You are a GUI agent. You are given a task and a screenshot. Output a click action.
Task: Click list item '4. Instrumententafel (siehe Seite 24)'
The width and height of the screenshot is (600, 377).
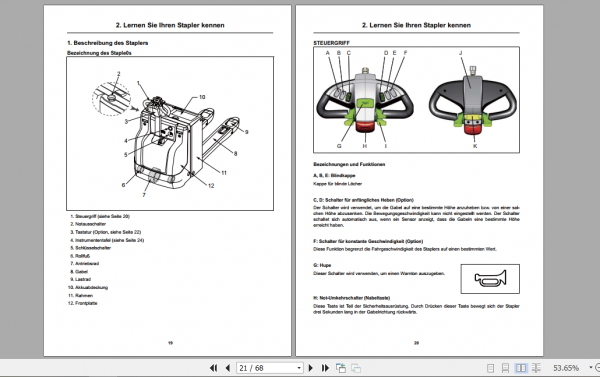pos(107,240)
